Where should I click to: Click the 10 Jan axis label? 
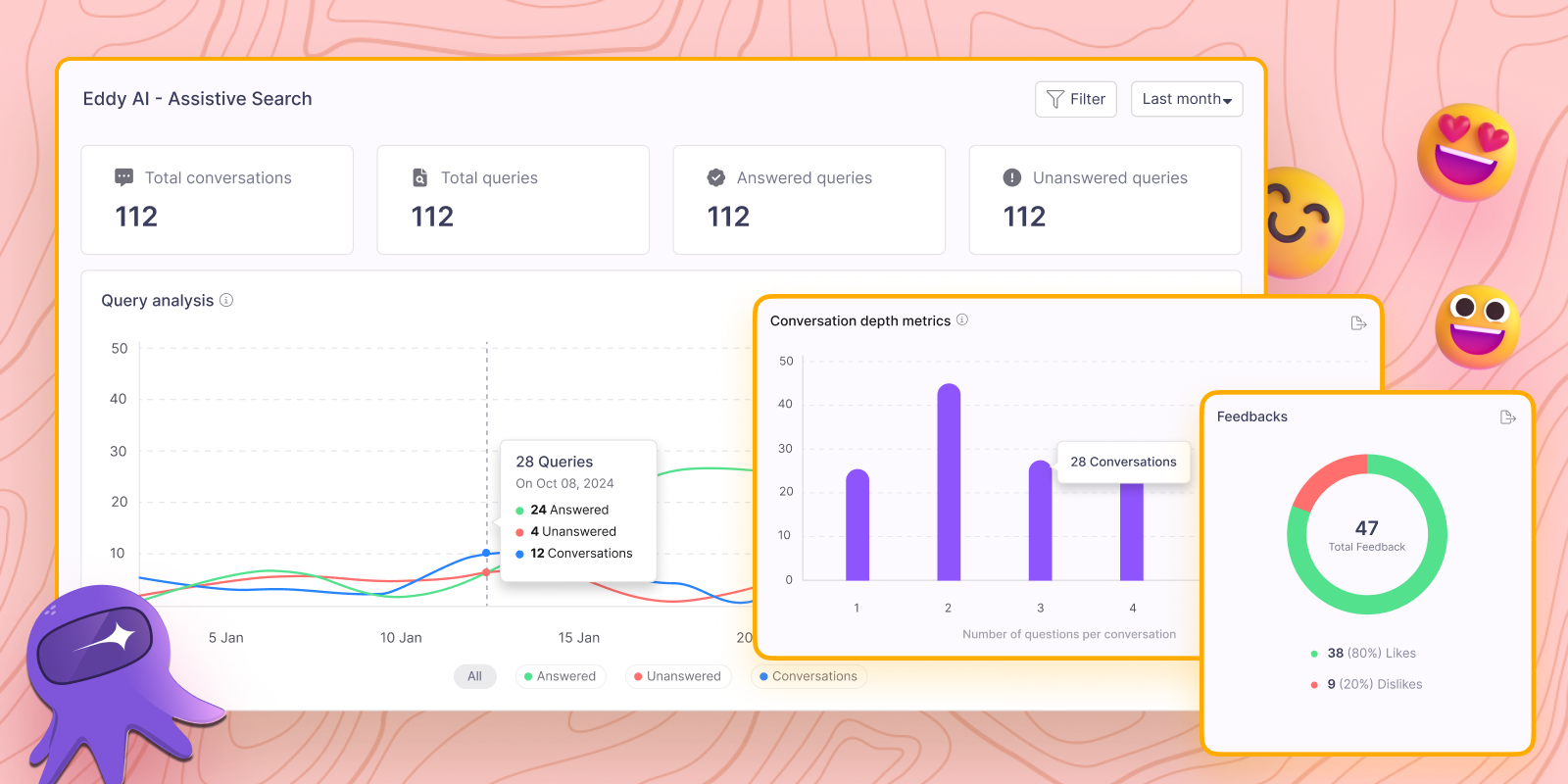401,637
